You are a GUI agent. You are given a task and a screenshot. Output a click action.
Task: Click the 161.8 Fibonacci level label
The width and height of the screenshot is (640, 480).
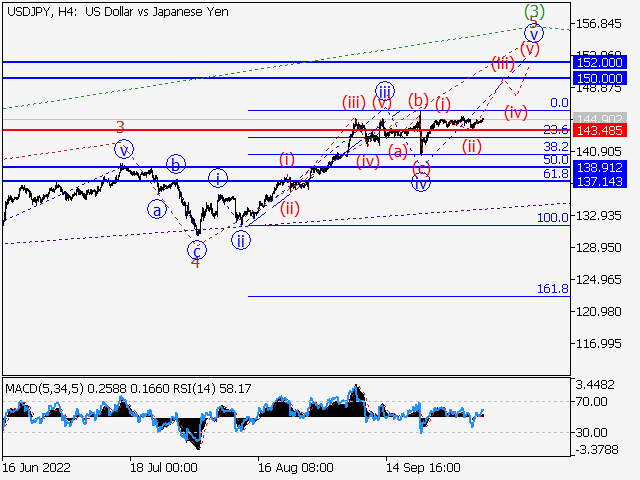(553, 289)
